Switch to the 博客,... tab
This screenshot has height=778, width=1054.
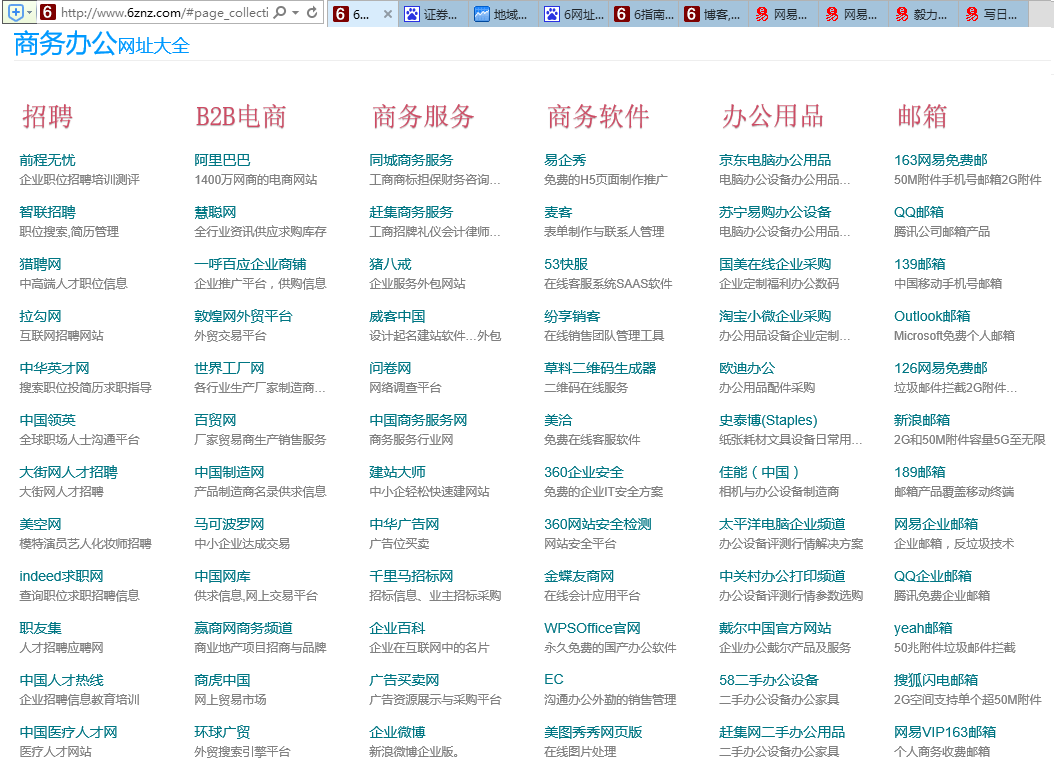pos(713,14)
